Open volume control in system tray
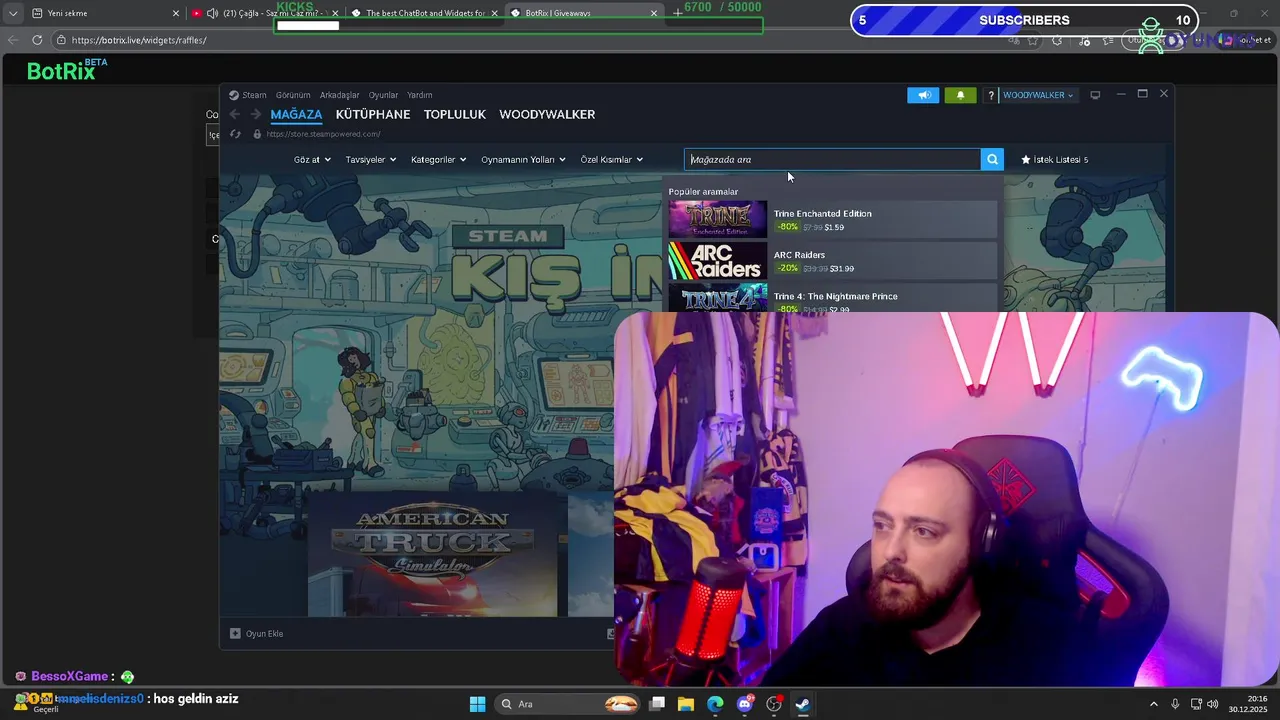Image resolution: width=1280 pixels, height=720 pixels. click(x=1213, y=704)
